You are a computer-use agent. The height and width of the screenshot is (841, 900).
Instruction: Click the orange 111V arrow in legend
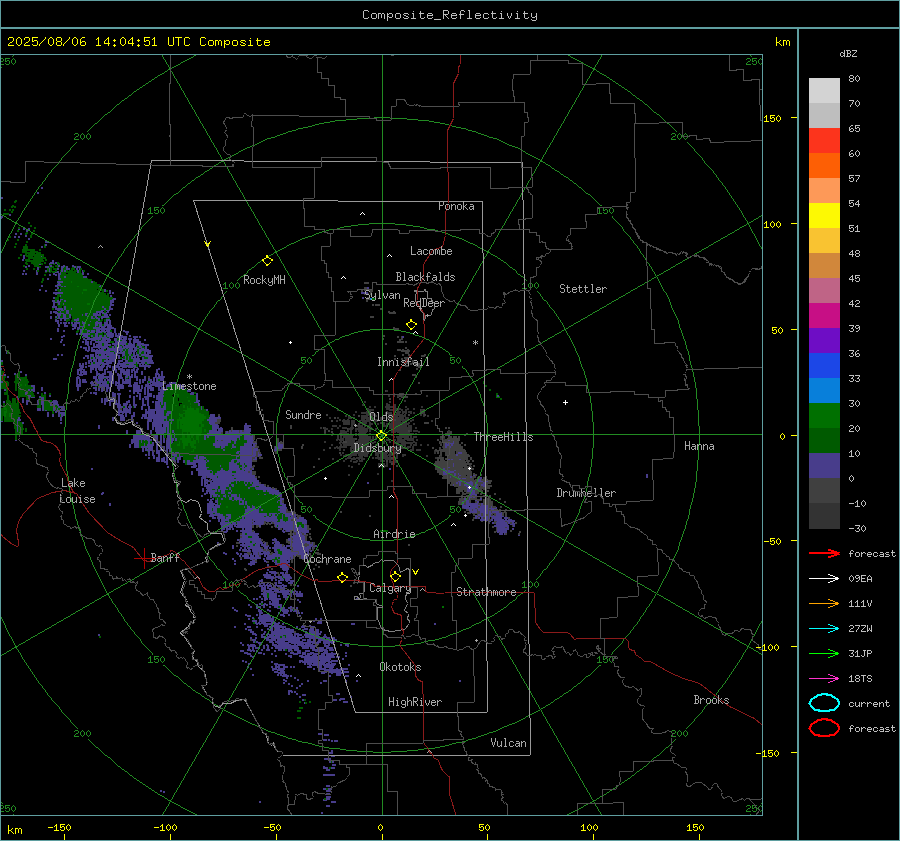point(824,603)
